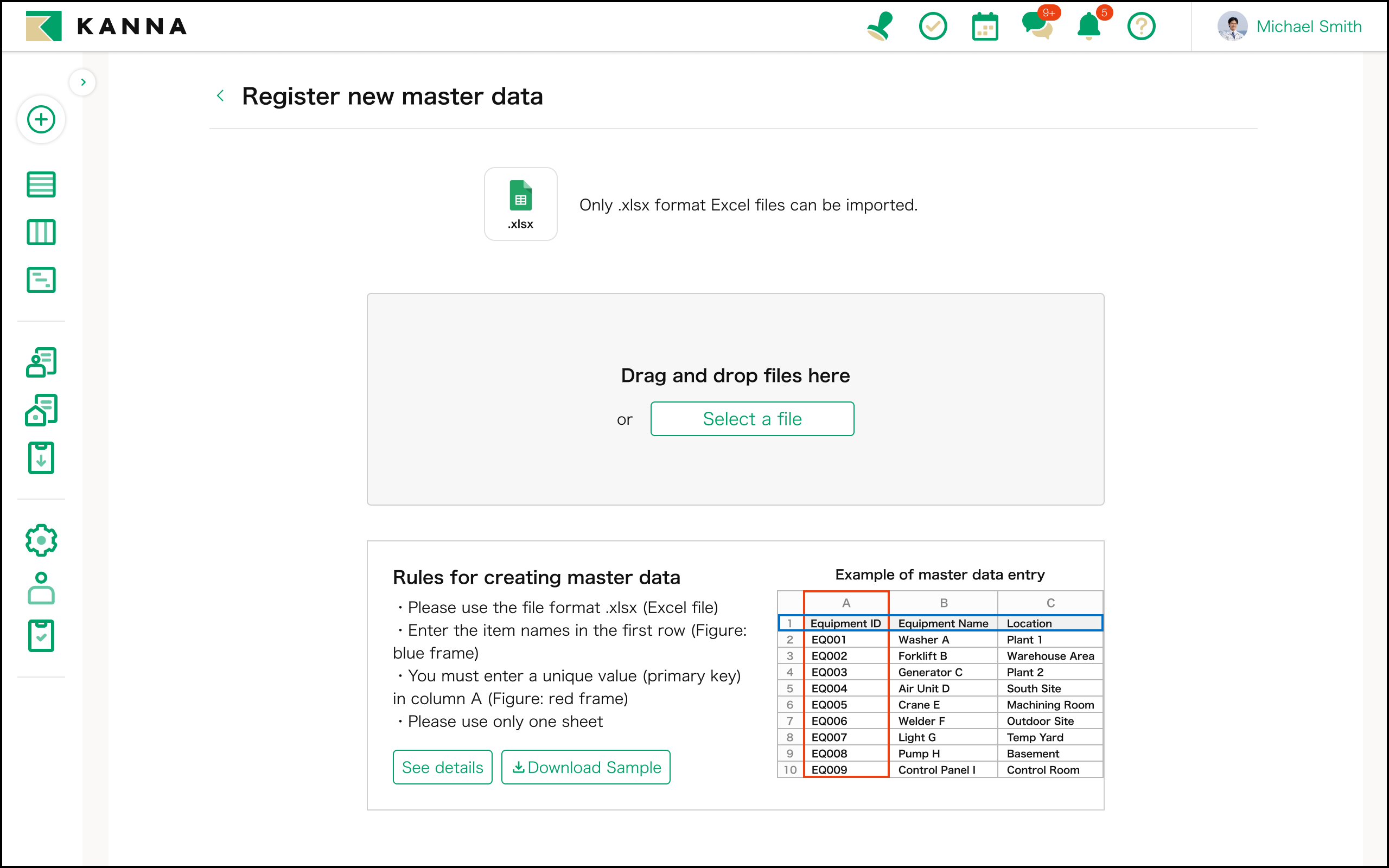Image resolution: width=1389 pixels, height=868 pixels.
Task: Go back using the arrow beside page title
Action: [x=220, y=96]
